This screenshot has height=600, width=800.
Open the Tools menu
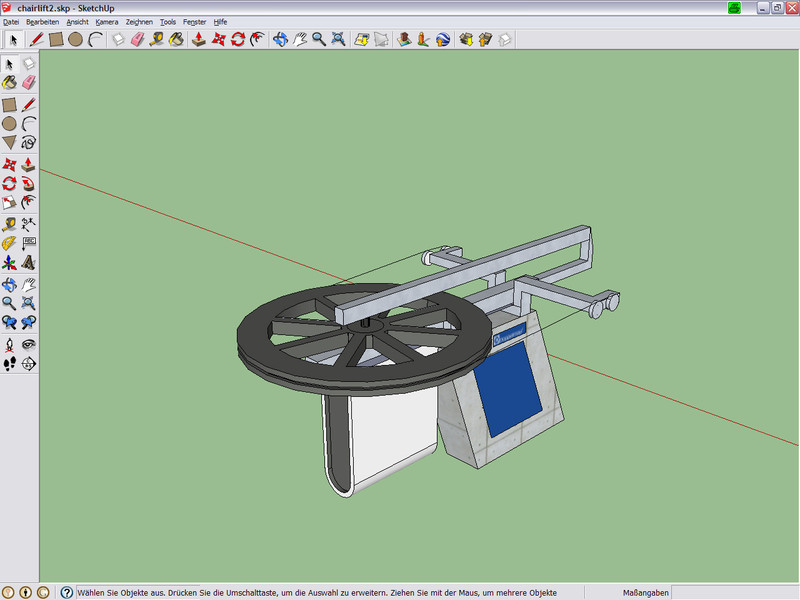pos(168,22)
